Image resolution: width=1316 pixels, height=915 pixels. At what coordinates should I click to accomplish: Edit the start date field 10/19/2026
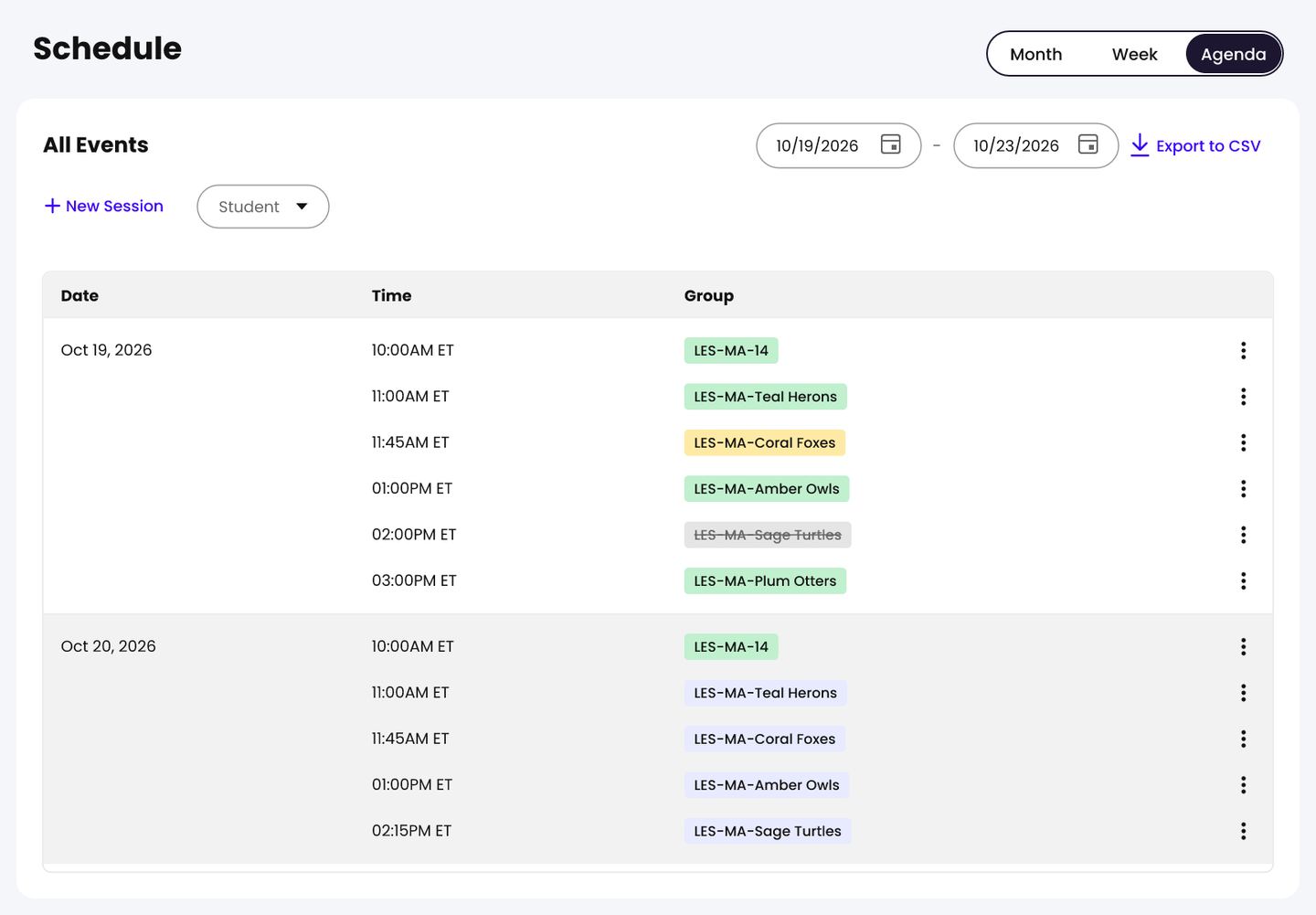[x=839, y=145]
